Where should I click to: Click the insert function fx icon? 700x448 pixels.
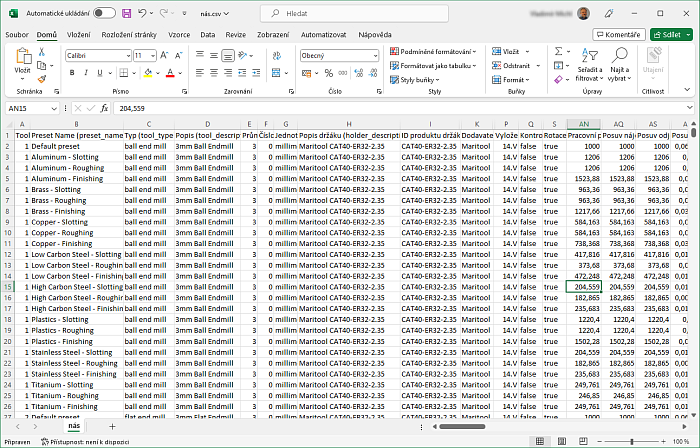point(103,107)
